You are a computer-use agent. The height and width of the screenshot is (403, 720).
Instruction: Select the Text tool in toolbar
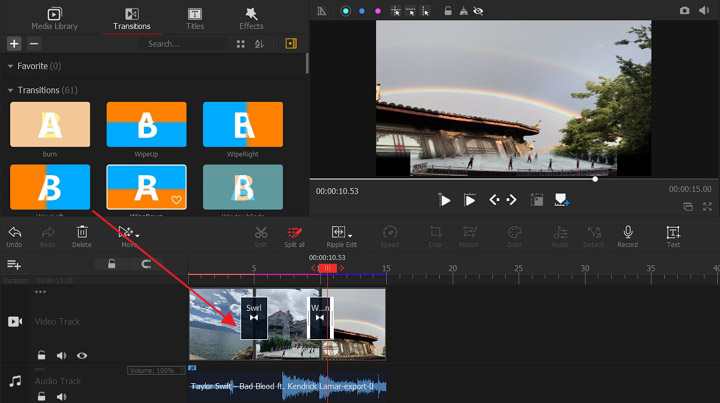tap(673, 232)
